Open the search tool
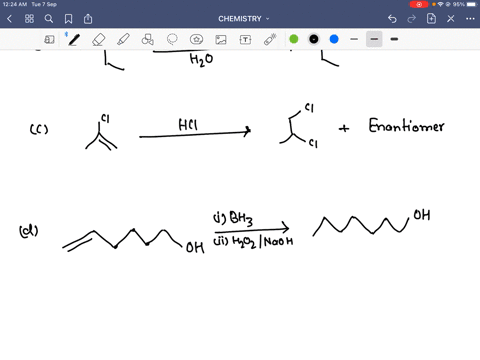This screenshot has height=360, width=480. pos(49,19)
